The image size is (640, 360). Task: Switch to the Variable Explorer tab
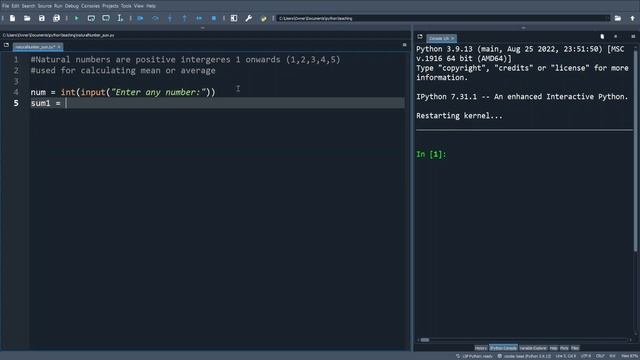[533, 348]
